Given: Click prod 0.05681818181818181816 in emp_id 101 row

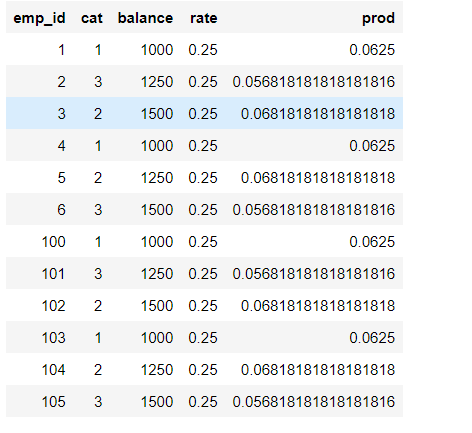Looking at the screenshot, I should (x=314, y=274).
